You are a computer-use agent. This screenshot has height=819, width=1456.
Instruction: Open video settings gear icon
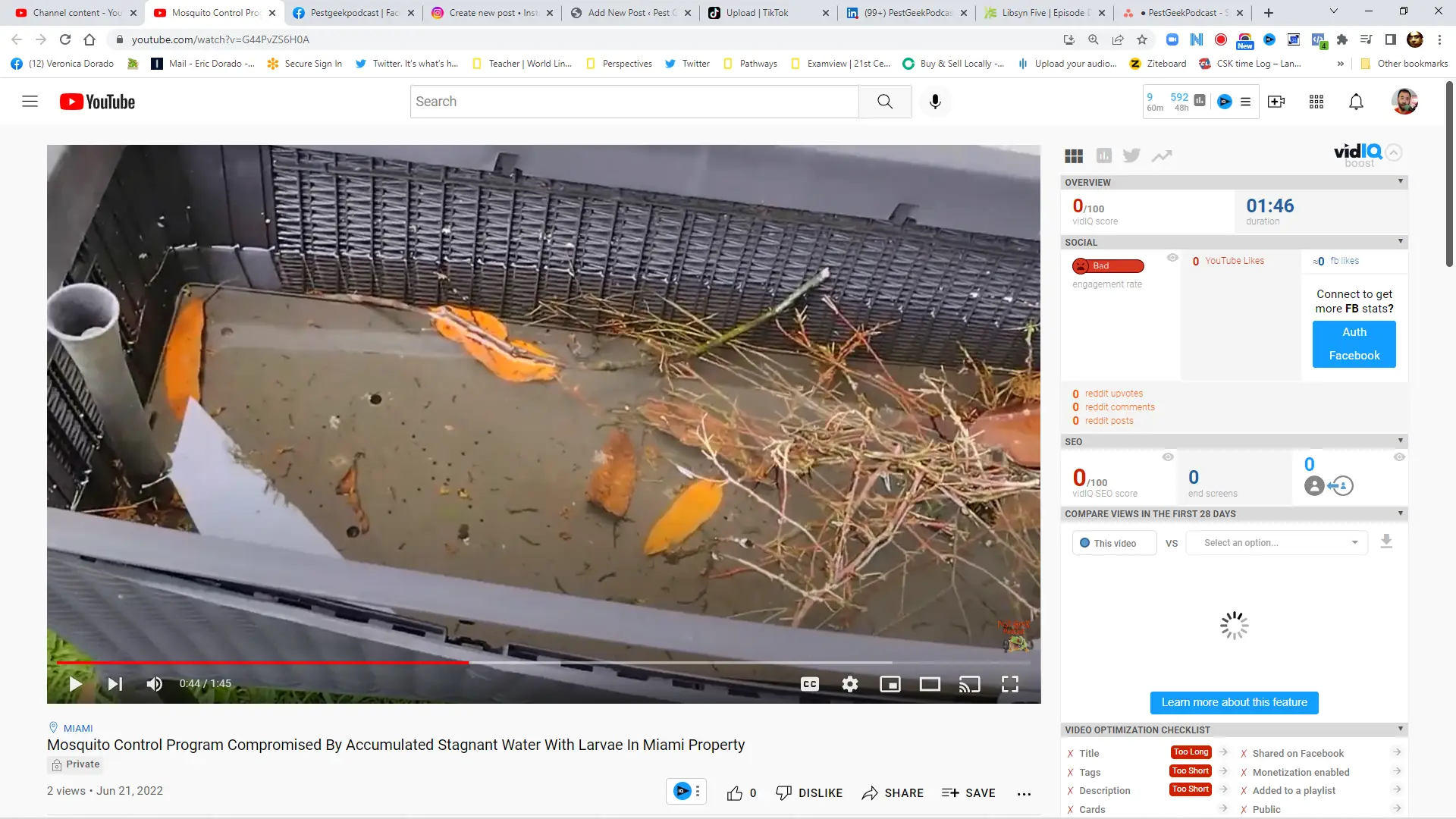tap(850, 684)
